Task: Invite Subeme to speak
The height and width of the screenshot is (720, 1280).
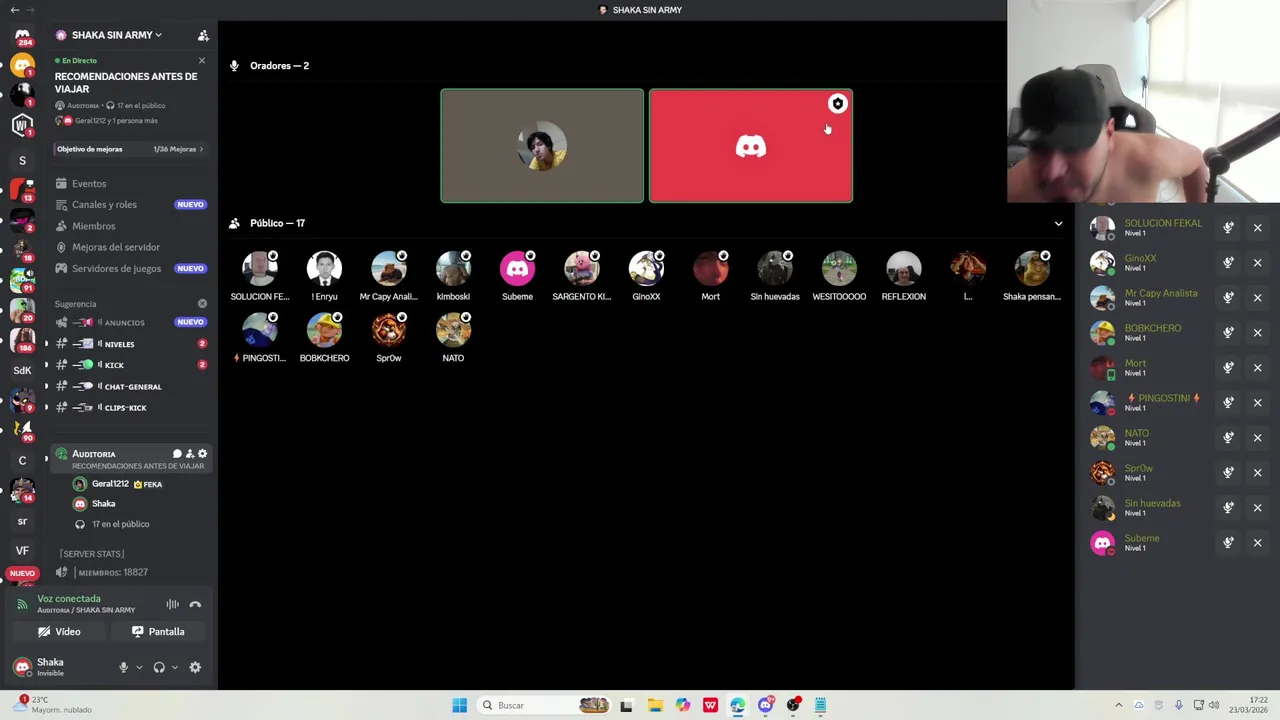Action: tap(1228, 543)
